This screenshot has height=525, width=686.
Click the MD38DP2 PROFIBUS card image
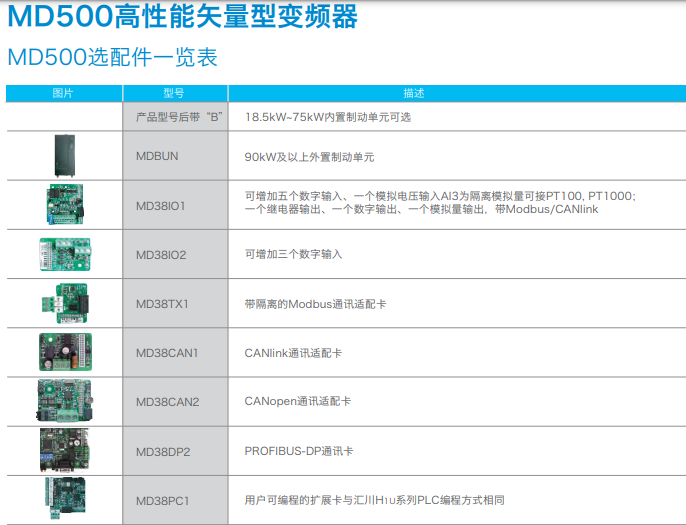pos(64,450)
